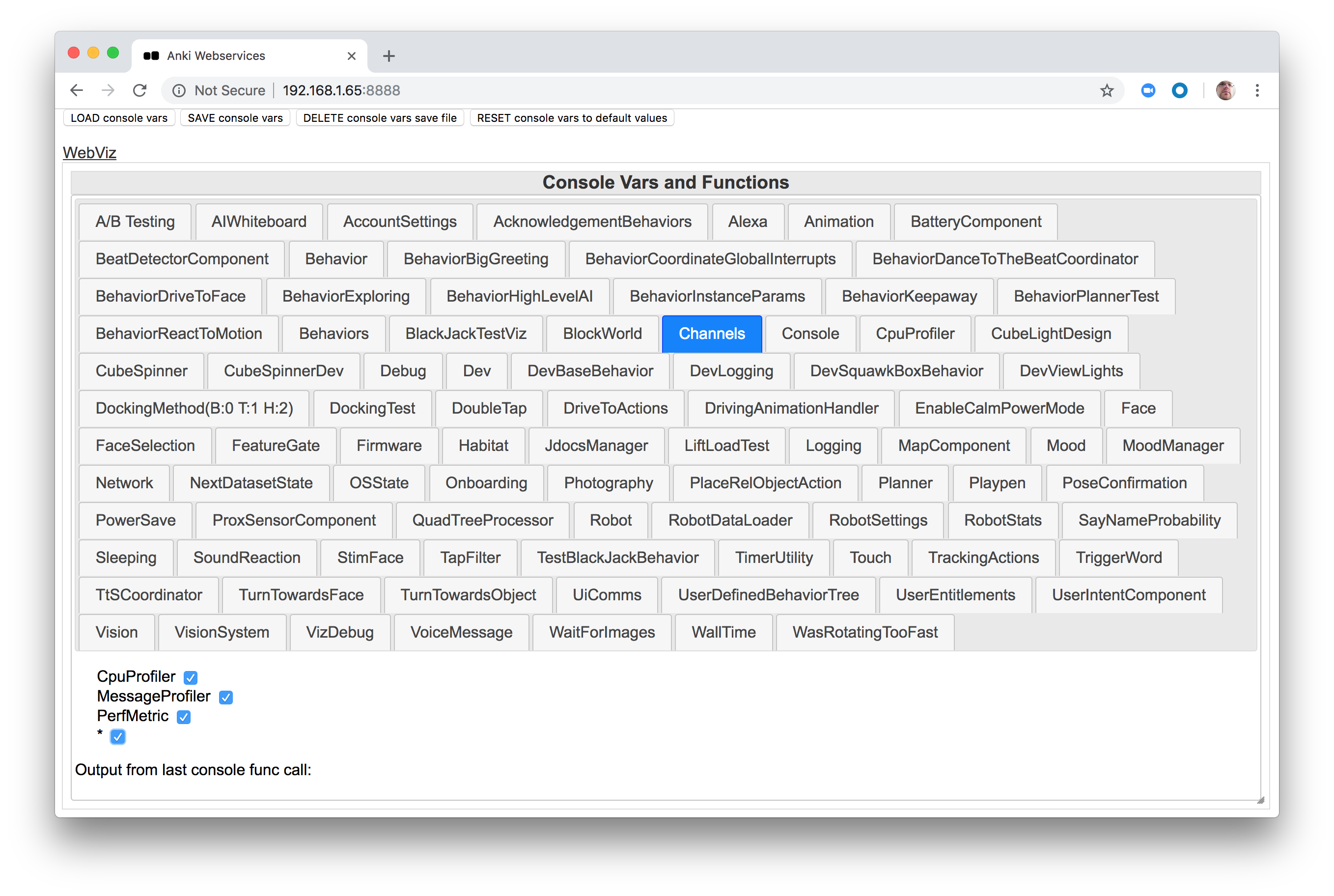Click the blue circle extension icon
The image size is (1334, 896).
point(1179,90)
